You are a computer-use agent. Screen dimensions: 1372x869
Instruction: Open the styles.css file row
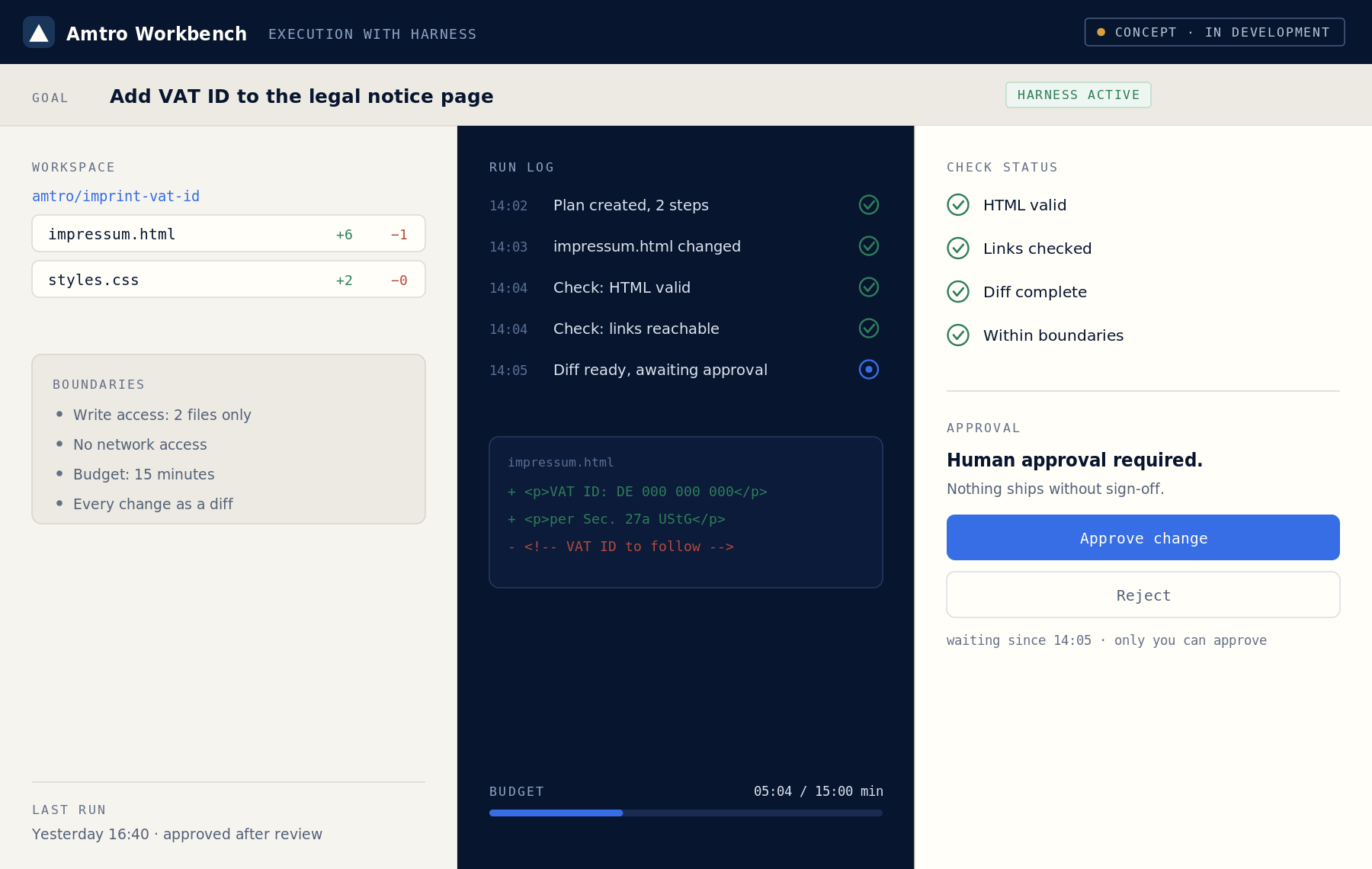click(229, 279)
